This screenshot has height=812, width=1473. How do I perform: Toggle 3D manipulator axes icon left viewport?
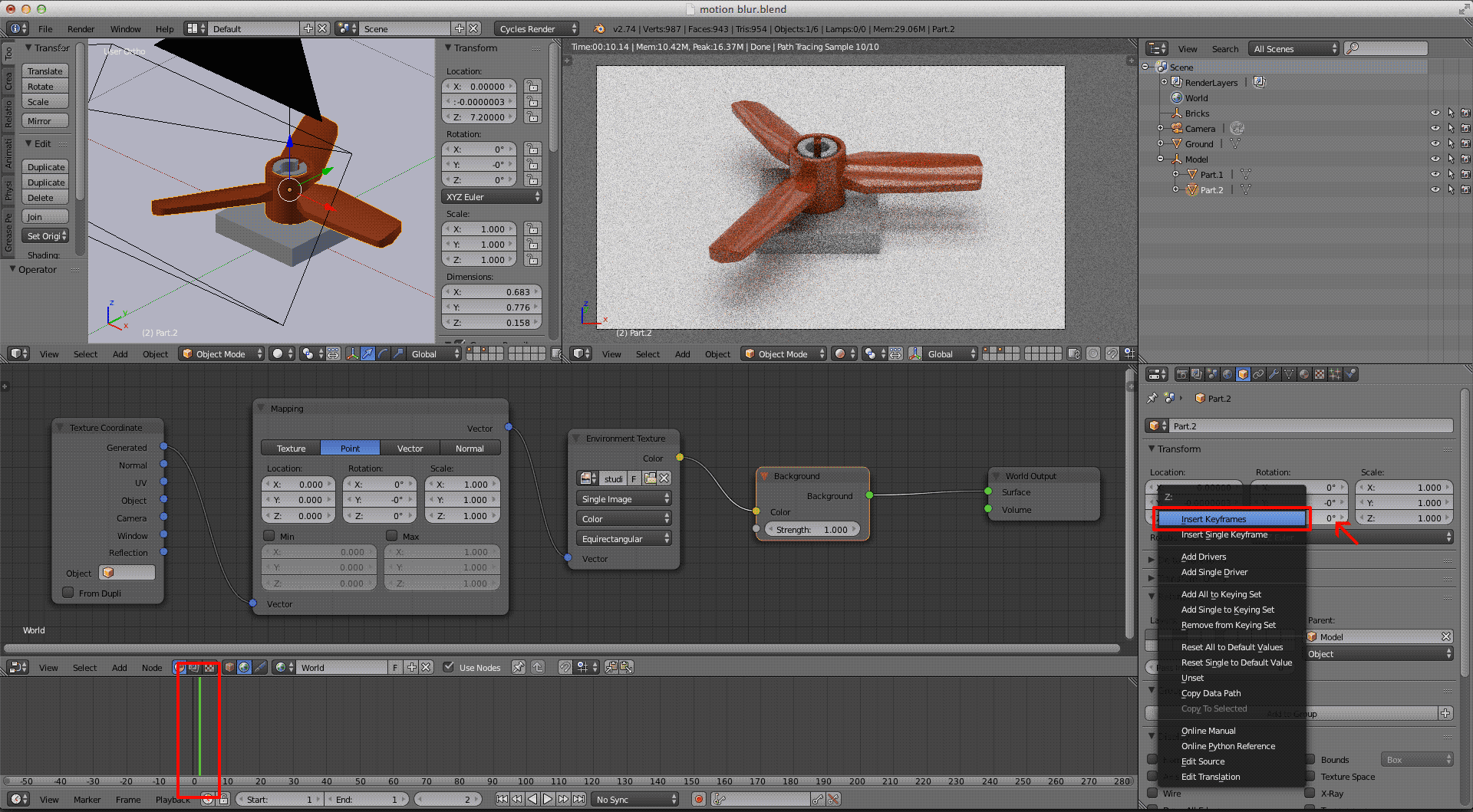(352, 353)
